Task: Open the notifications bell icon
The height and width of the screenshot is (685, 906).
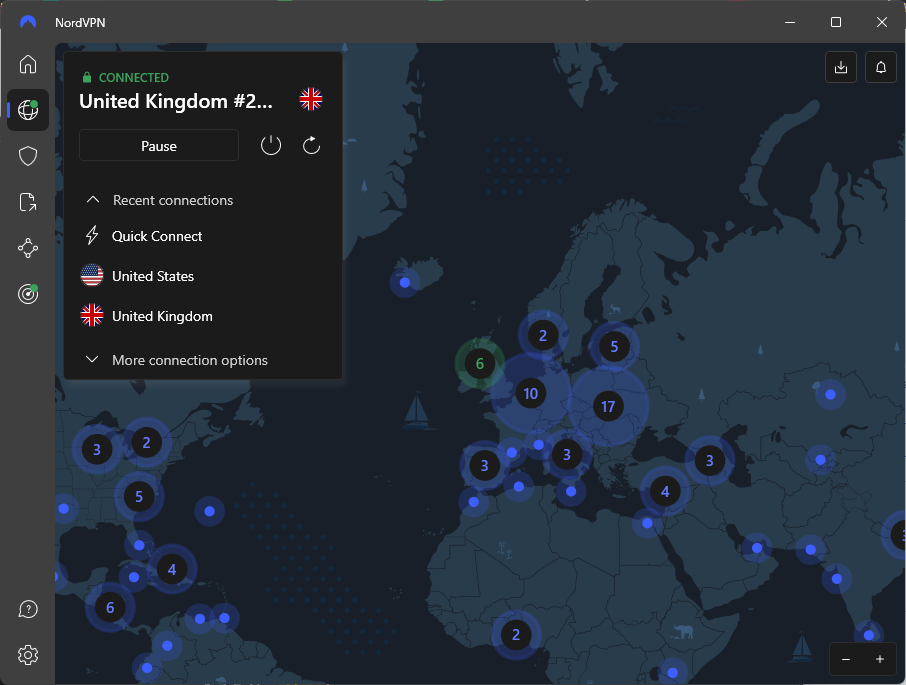Action: click(x=881, y=67)
